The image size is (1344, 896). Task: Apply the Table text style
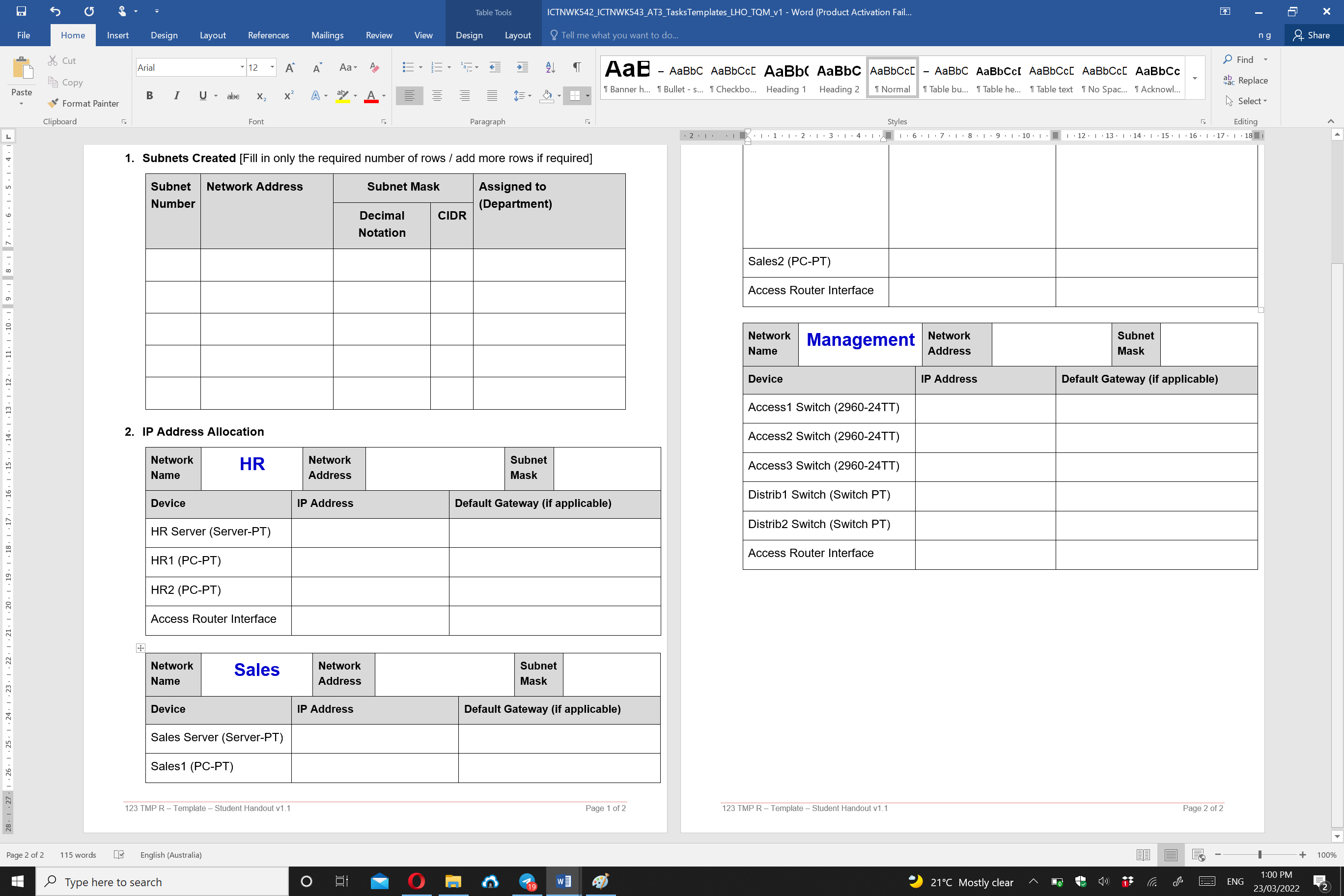(1051, 78)
